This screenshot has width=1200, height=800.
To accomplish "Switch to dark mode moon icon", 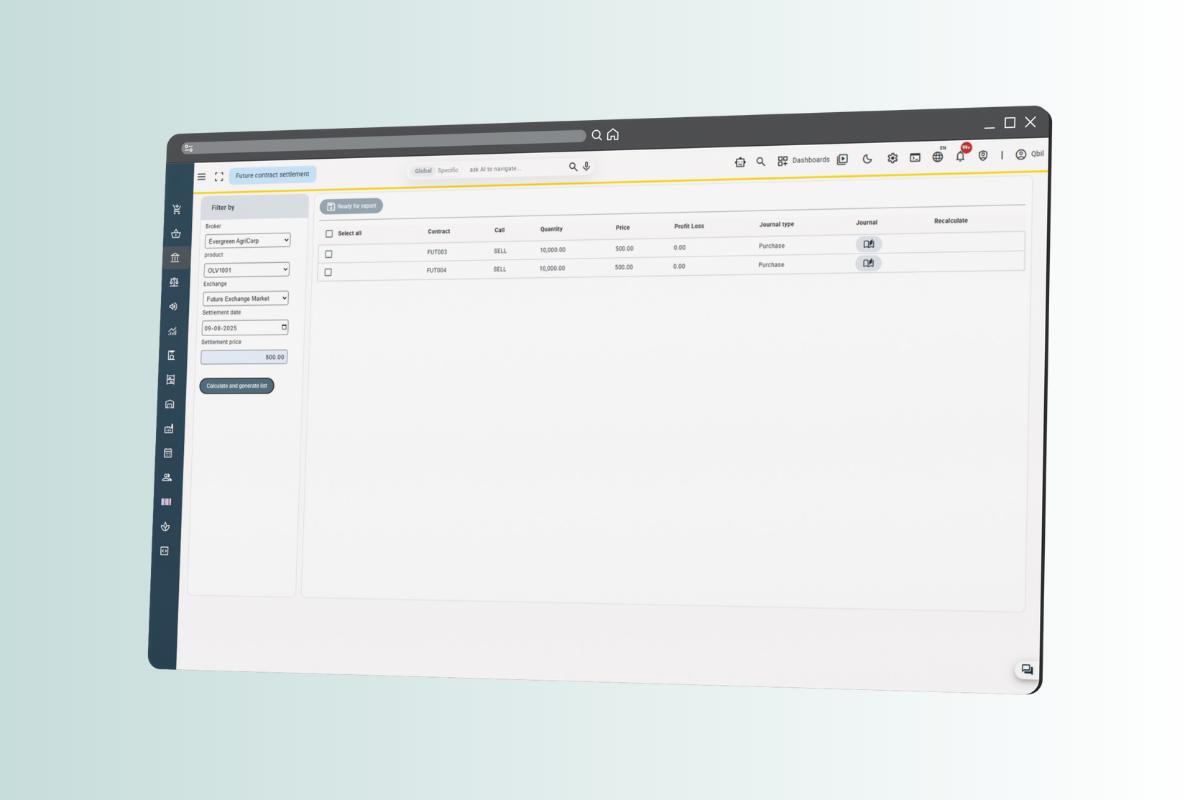I will [x=867, y=158].
